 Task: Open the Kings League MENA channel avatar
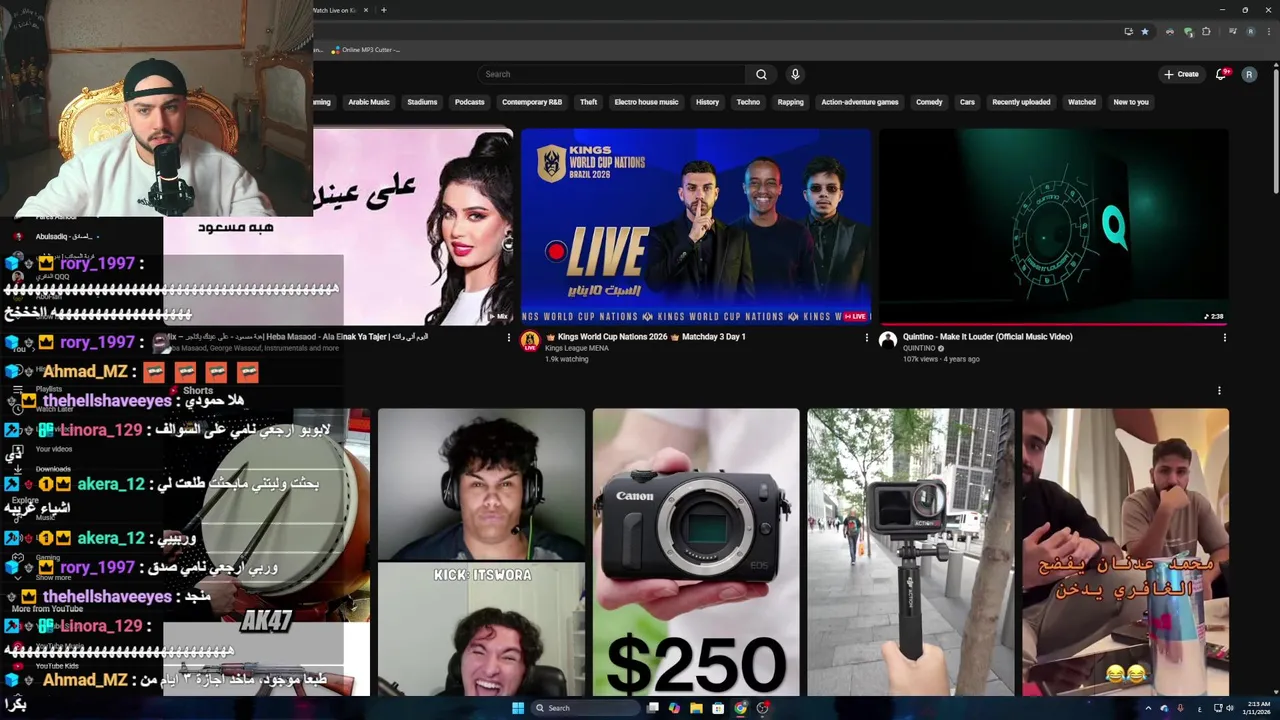coord(530,341)
